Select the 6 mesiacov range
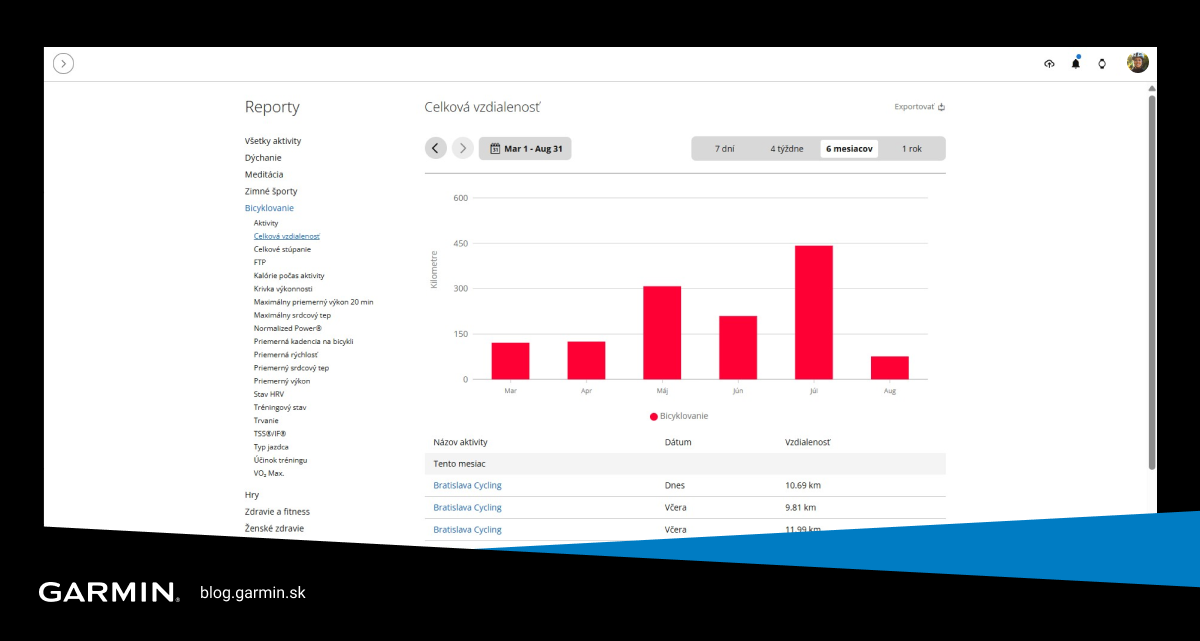 click(849, 149)
